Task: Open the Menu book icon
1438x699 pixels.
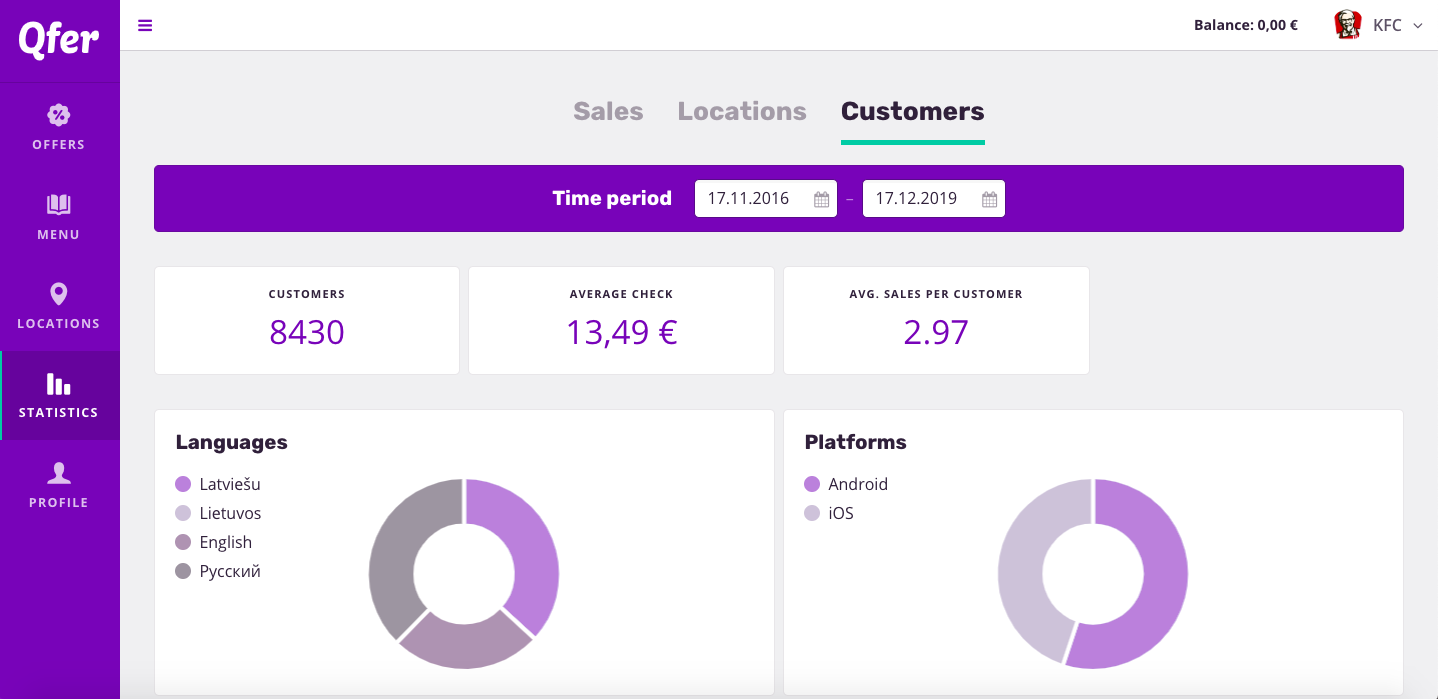Action: click(x=59, y=205)
